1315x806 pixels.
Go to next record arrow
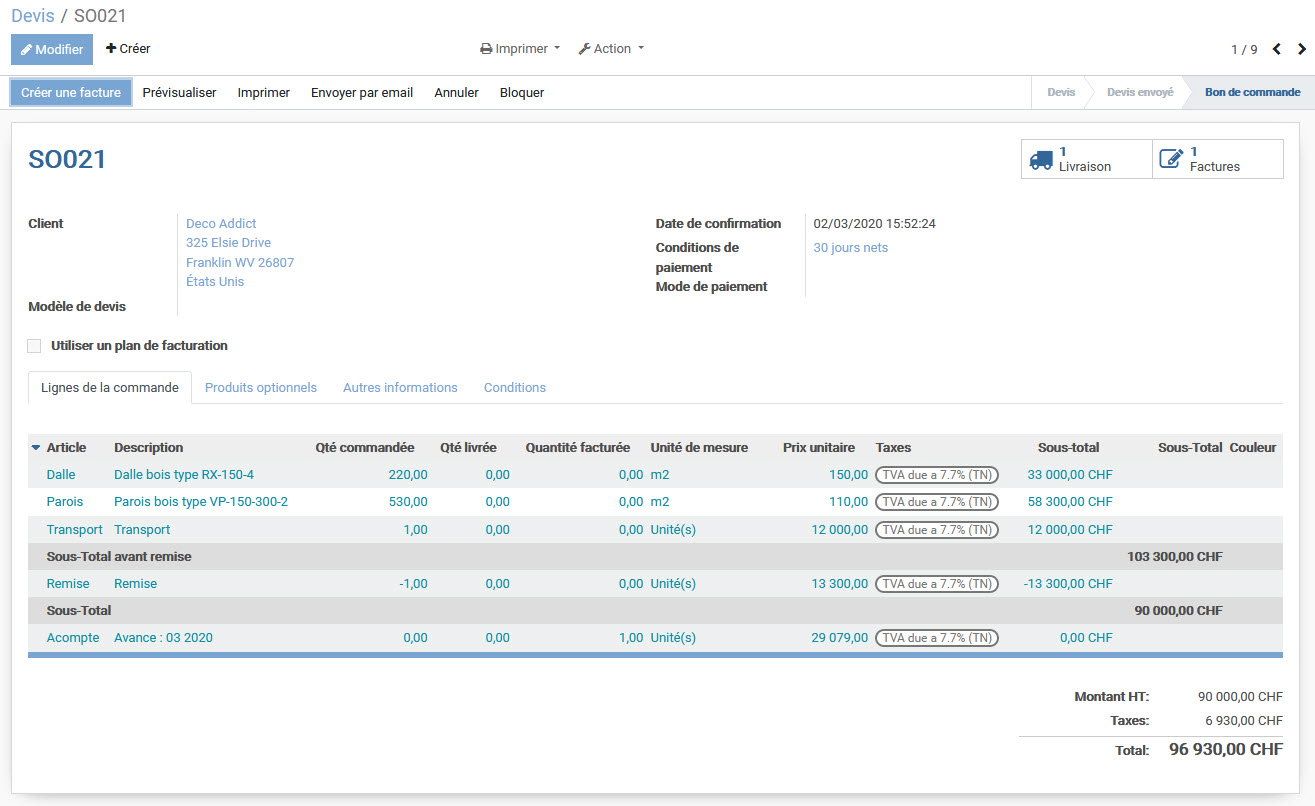tap(1301, 49)
